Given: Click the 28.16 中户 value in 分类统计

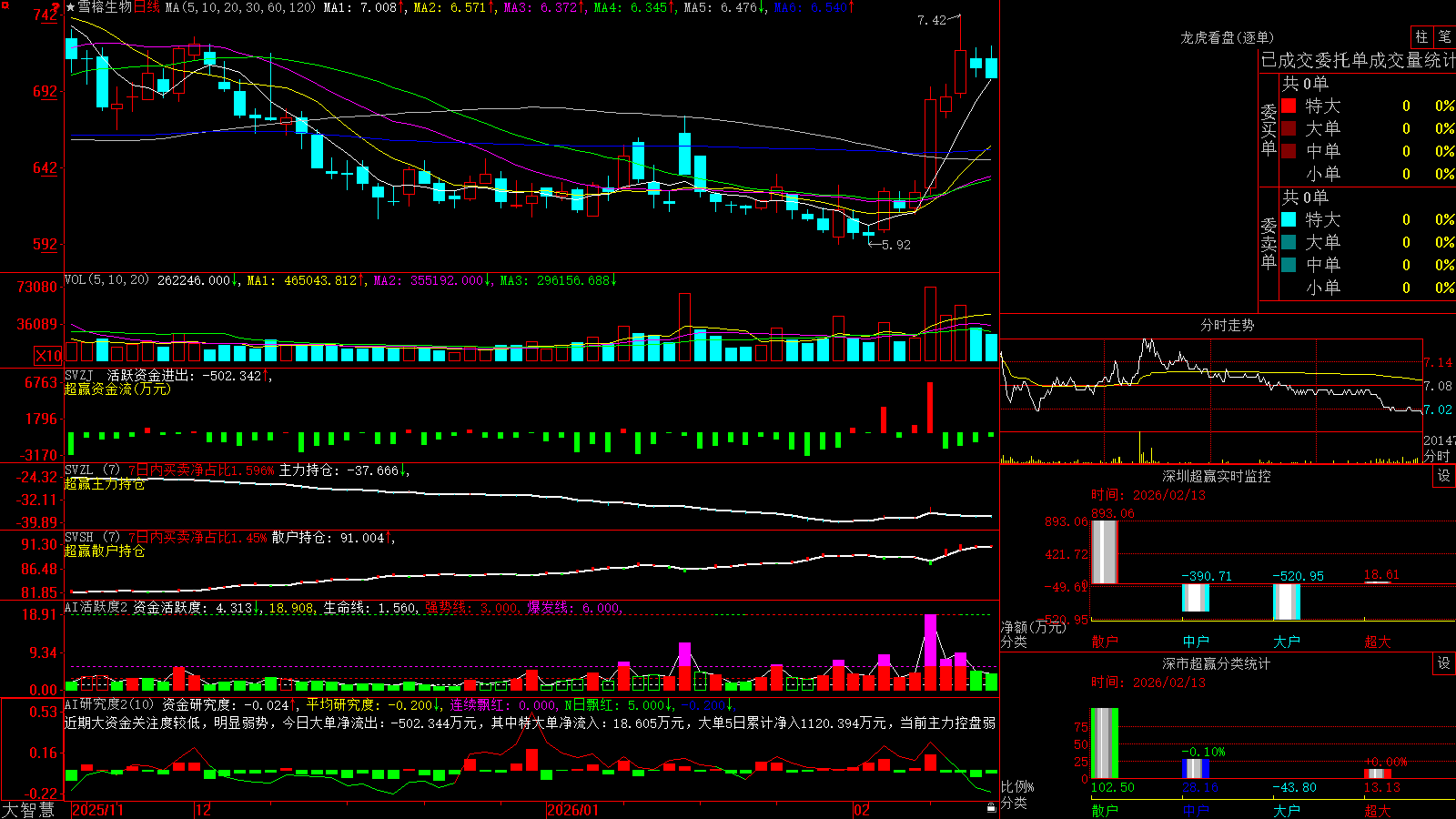Looking at the screenshot, I should click(x=1199, y=787).
